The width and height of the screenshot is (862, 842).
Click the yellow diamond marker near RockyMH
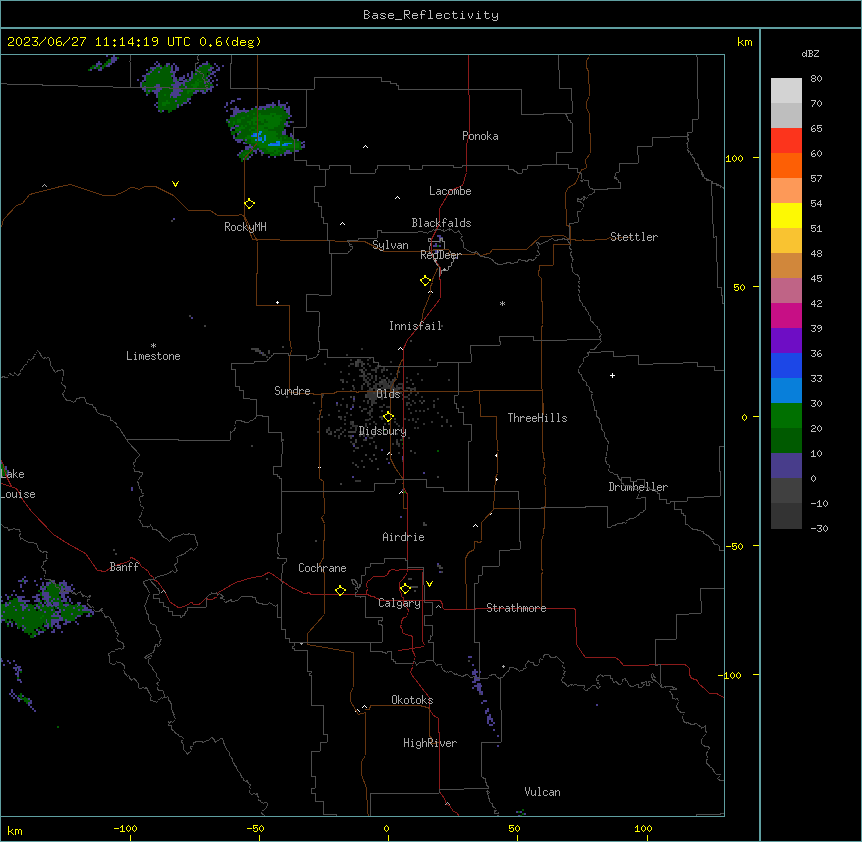click(x=249, y=204)
